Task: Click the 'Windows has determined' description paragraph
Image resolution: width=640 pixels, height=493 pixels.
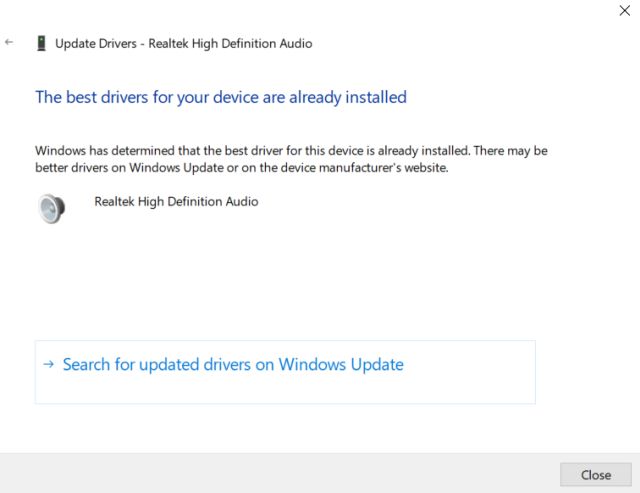Action: (291, 159)
